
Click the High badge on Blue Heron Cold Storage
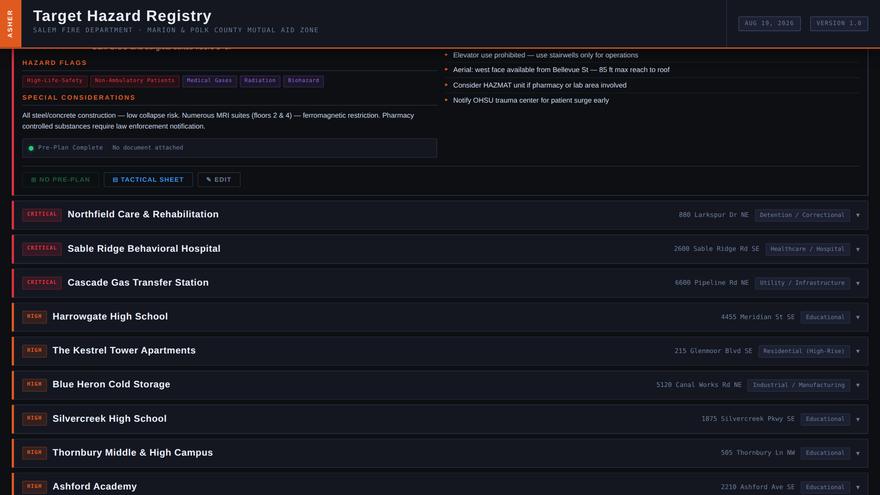[34, 384]
